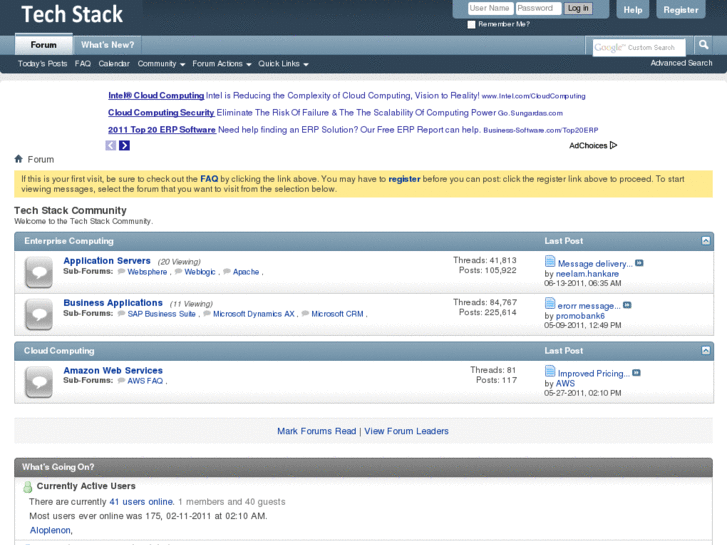The image size is (727, 545).
Task: Click the Business Applications forum status icon
Action: [x=39, y=314]
